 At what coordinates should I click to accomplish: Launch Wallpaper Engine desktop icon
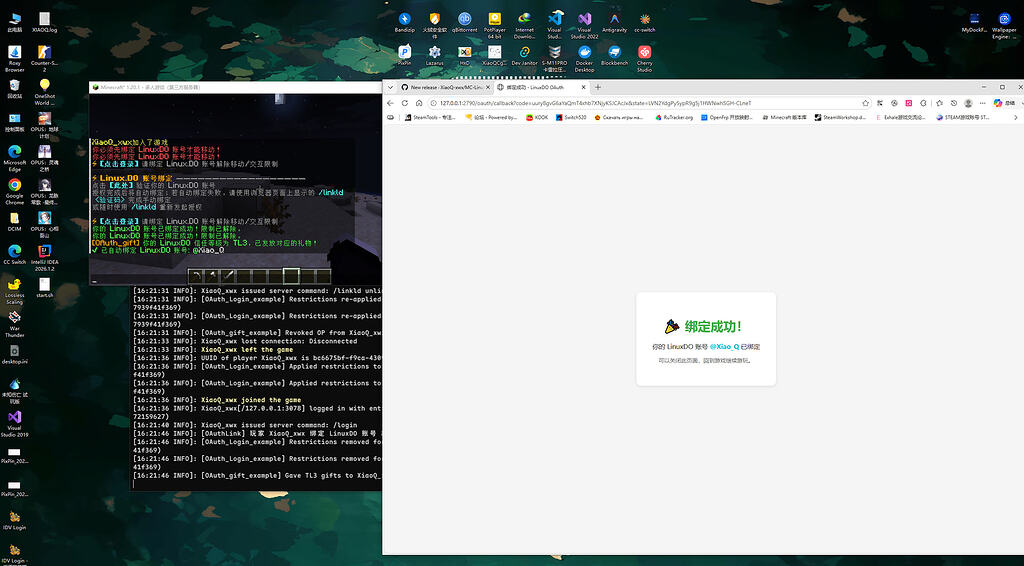pyautogui.click(x=1004, y=25)
